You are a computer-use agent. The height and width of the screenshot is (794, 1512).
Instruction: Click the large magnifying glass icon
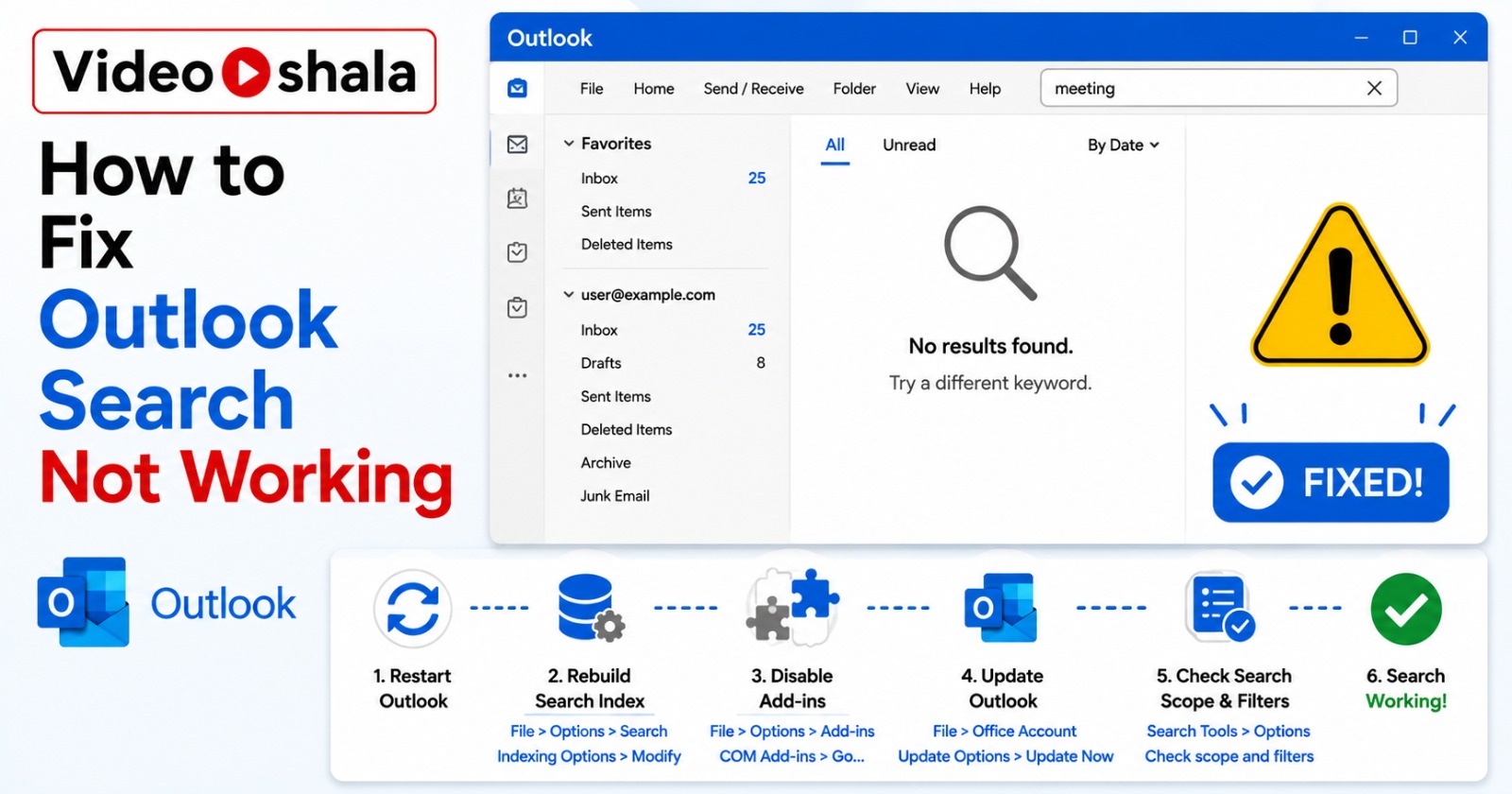click(990, 252)
